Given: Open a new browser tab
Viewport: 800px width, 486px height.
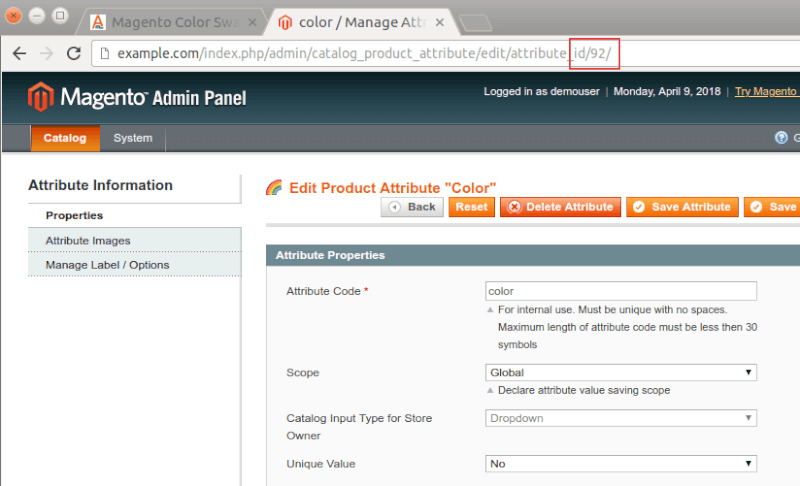Looking at the screenshot, I should coord(476,23).
